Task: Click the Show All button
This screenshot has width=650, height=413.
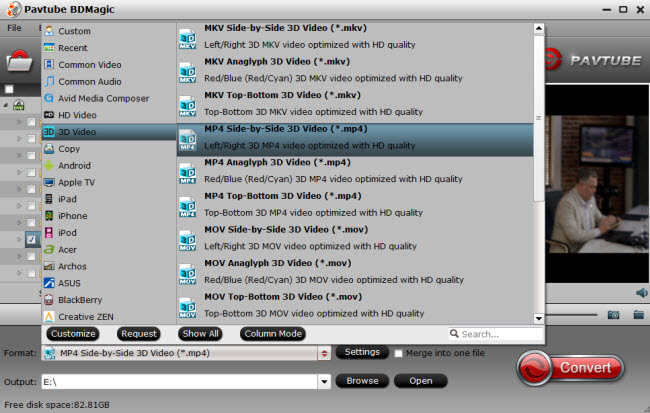Action: (x=200, y=334)
